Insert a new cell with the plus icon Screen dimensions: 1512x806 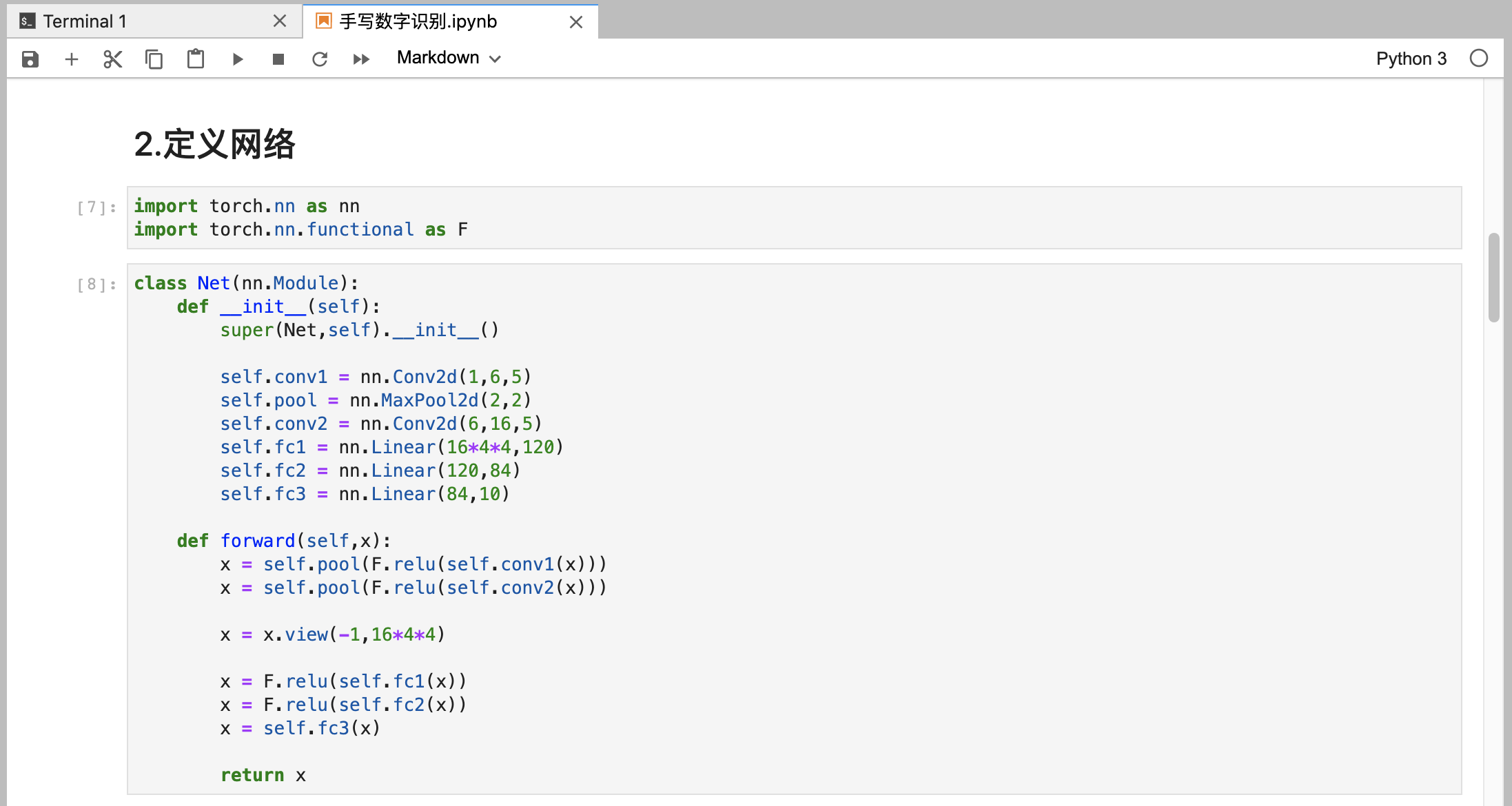(x=72, y=59)
